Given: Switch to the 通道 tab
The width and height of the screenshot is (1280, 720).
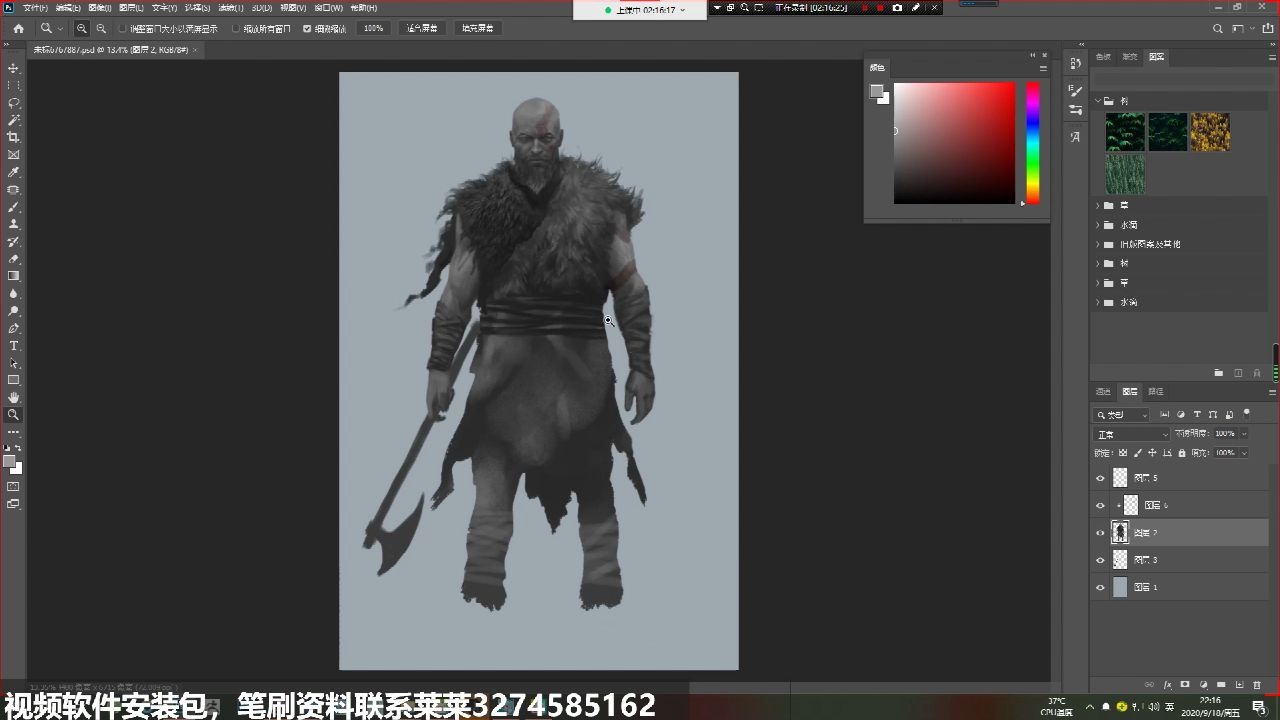Looking at the screenshot, I should tap(1103, 392).
